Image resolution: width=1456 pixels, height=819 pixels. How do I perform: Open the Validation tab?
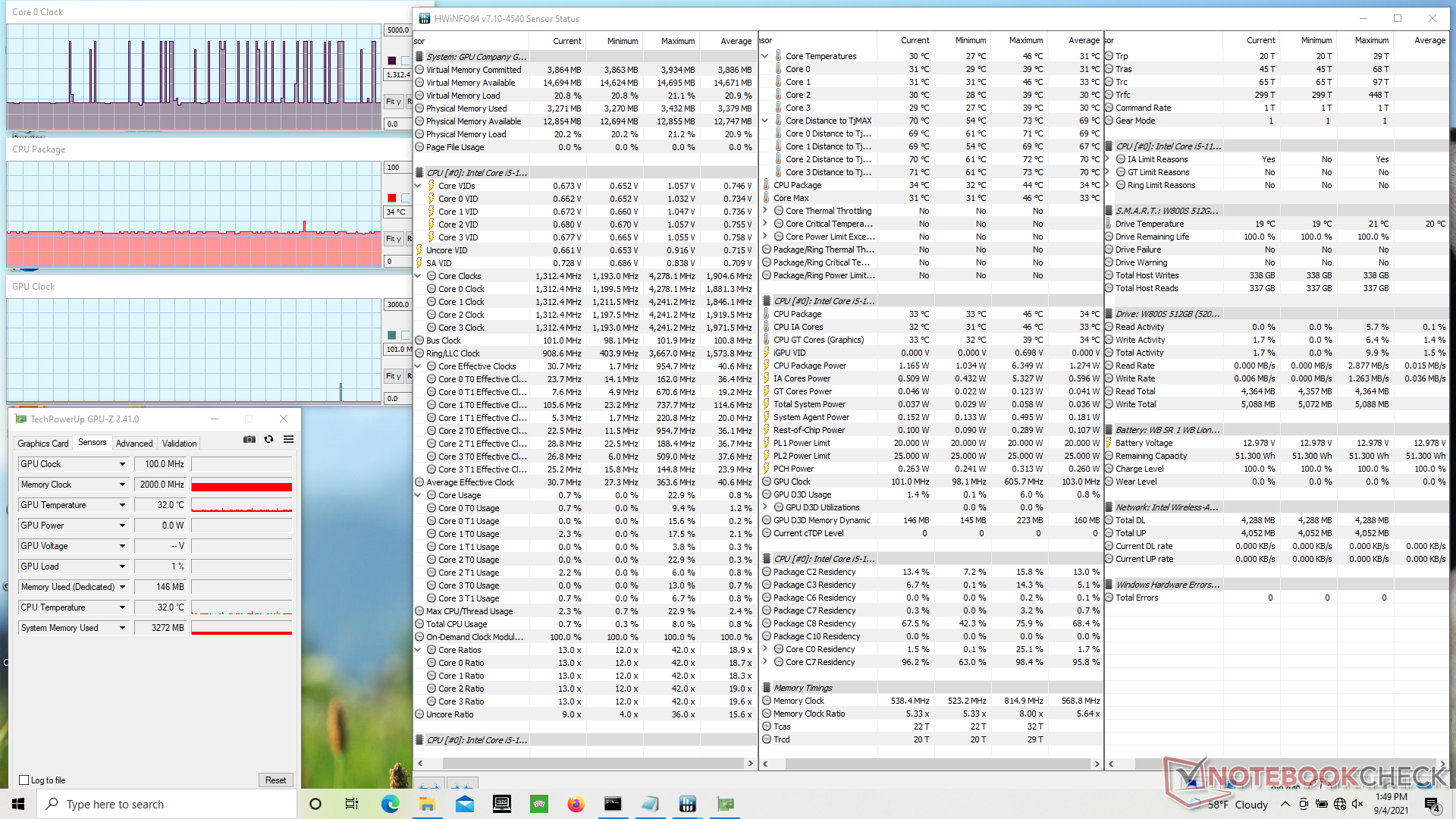pos(179,444)
